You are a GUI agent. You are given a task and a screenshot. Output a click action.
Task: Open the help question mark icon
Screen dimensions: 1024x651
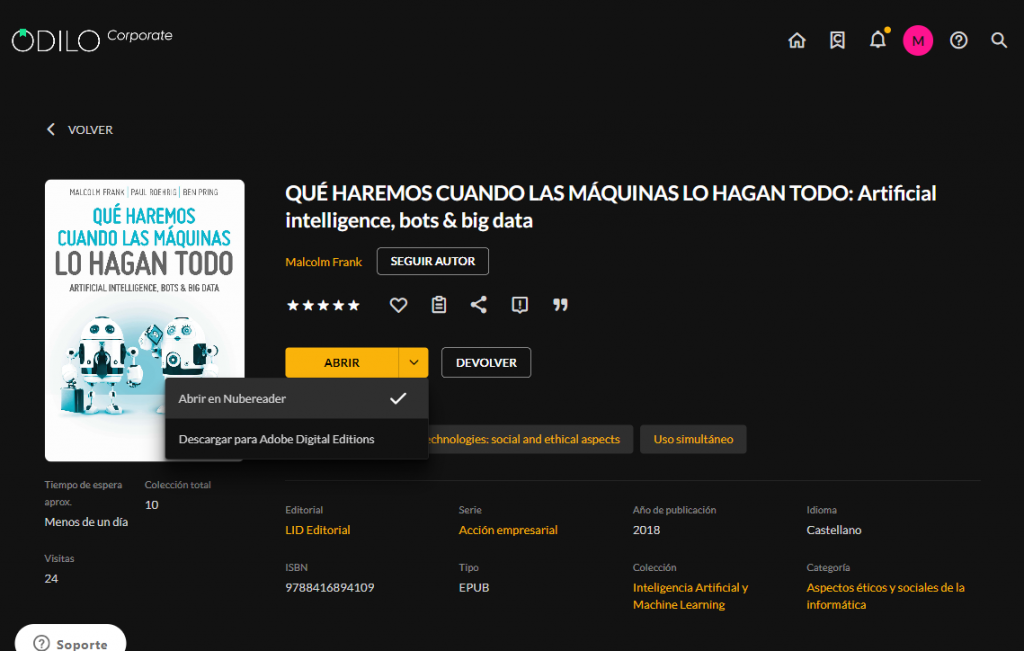pos(958,40)
